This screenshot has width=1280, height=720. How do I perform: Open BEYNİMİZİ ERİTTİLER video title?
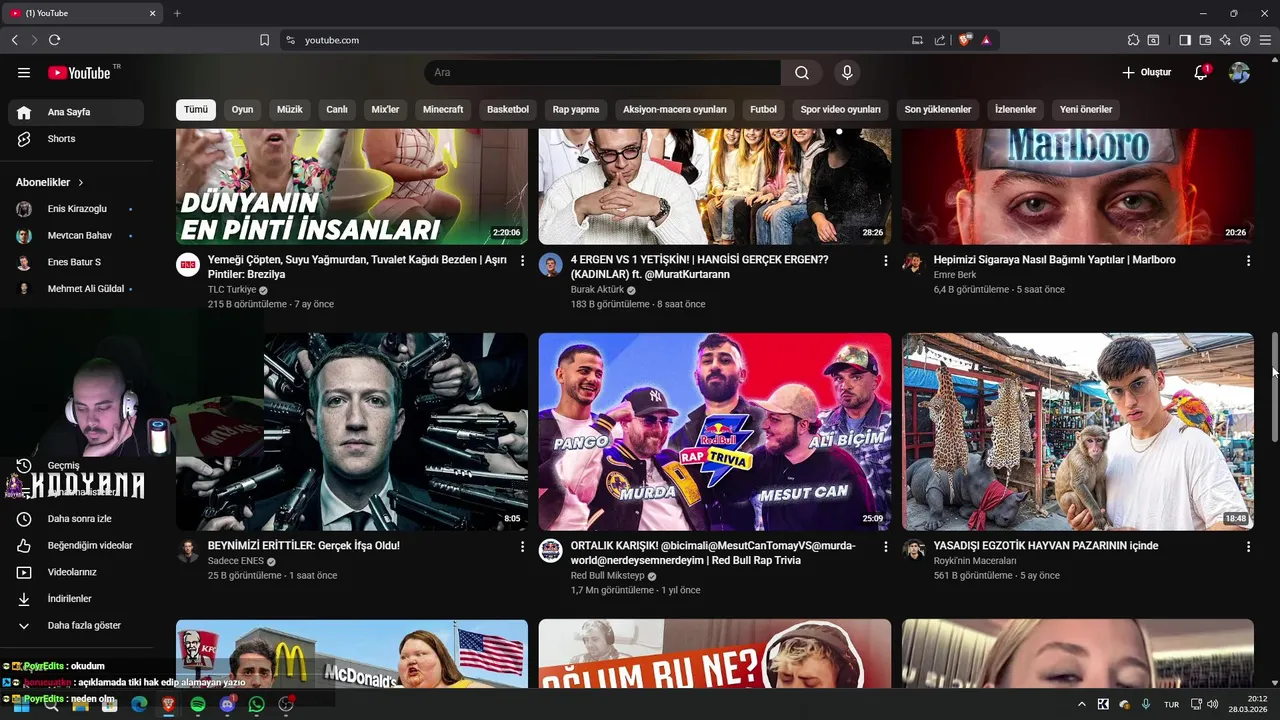(x=304, y=546)
